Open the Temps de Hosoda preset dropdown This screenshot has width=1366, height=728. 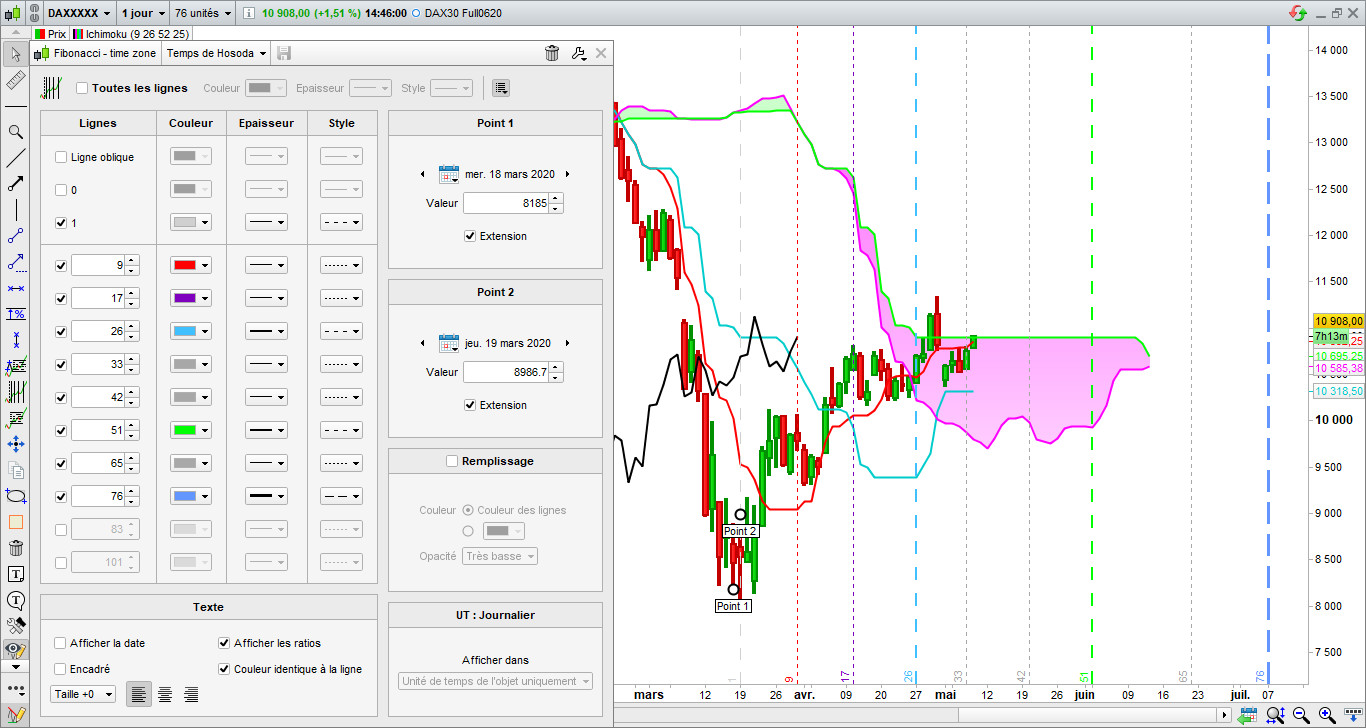tap(217, 53)
